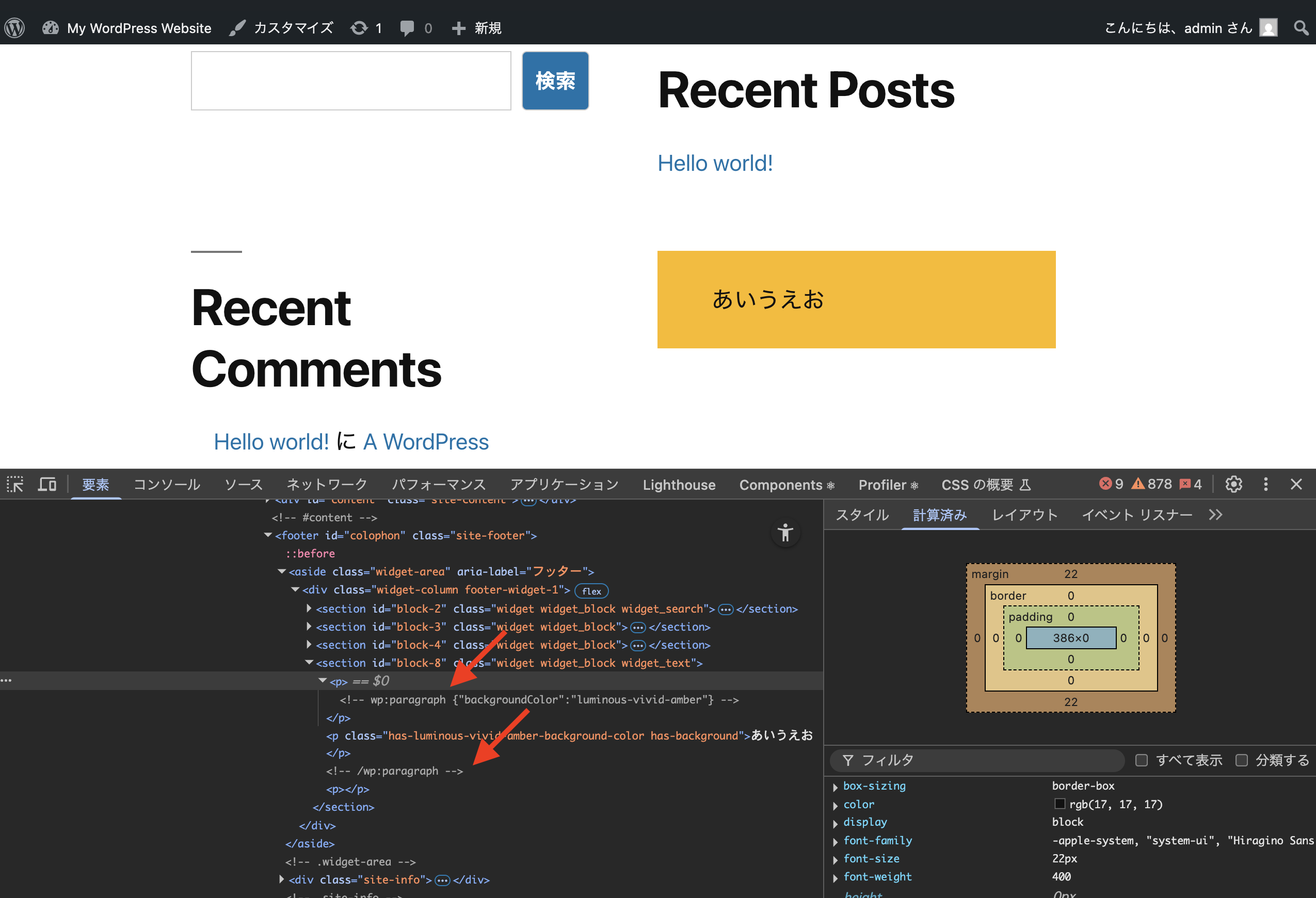Open the Hello world! recent post link
The height and width of the screenshot is (898, 1316).
point(715,164)
